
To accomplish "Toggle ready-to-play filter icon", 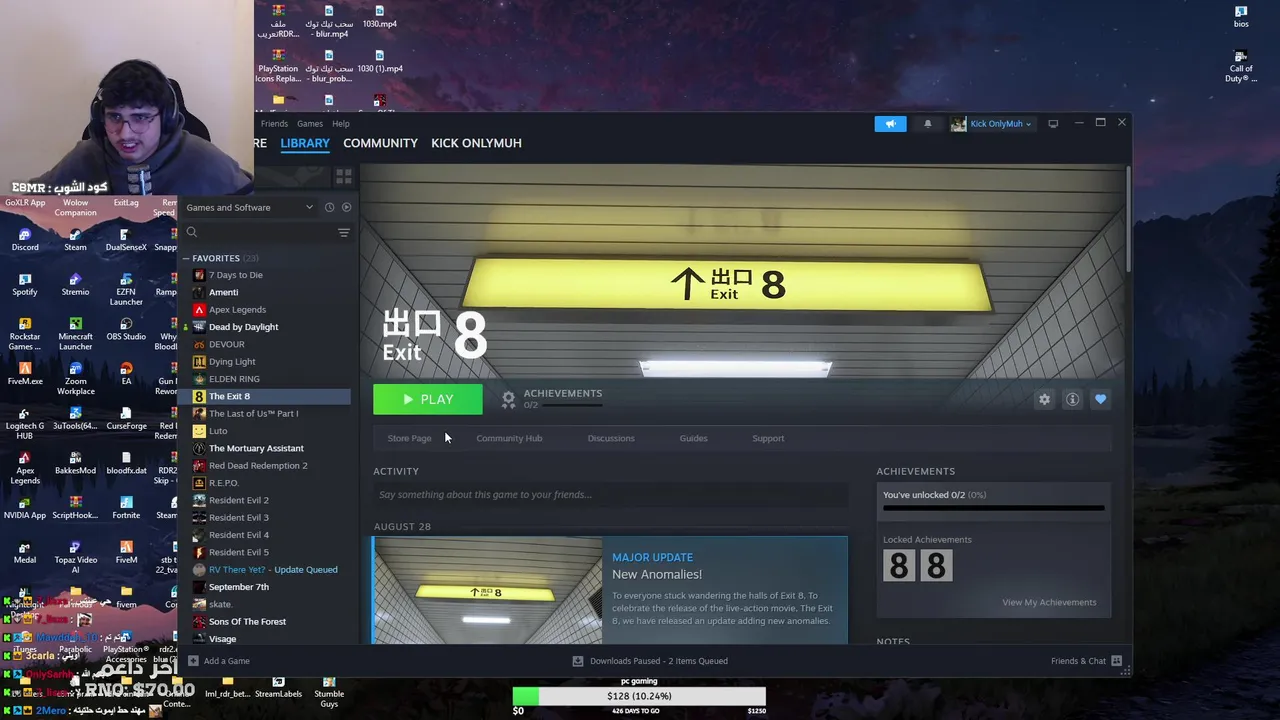I will tap(346, 207).
